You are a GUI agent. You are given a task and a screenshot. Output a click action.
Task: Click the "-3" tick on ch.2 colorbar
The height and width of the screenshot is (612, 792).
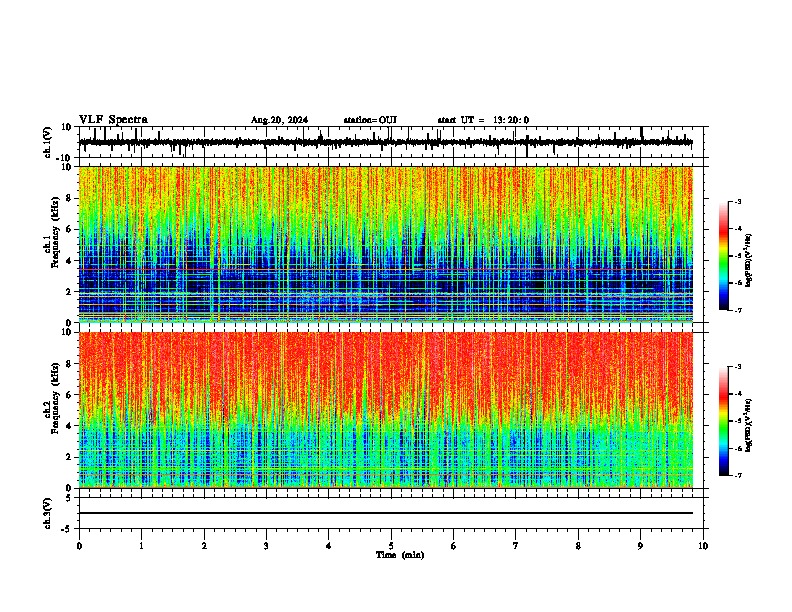tap(738, 367)
